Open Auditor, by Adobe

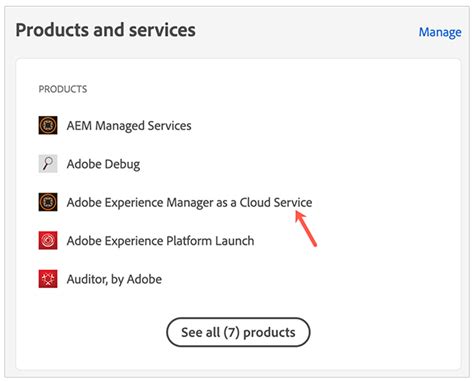pyautogui.click(x=114, y=279)
